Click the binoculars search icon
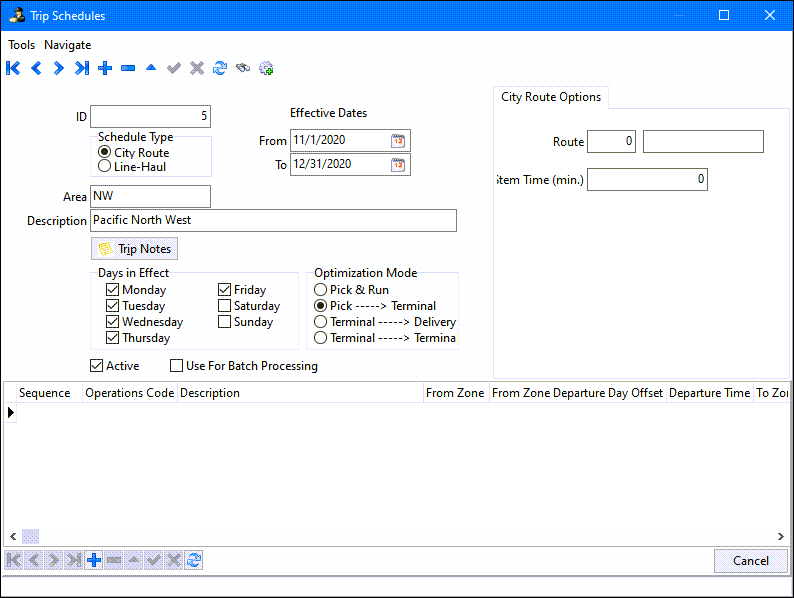794x598 pixels. click(x=243, y=68)
